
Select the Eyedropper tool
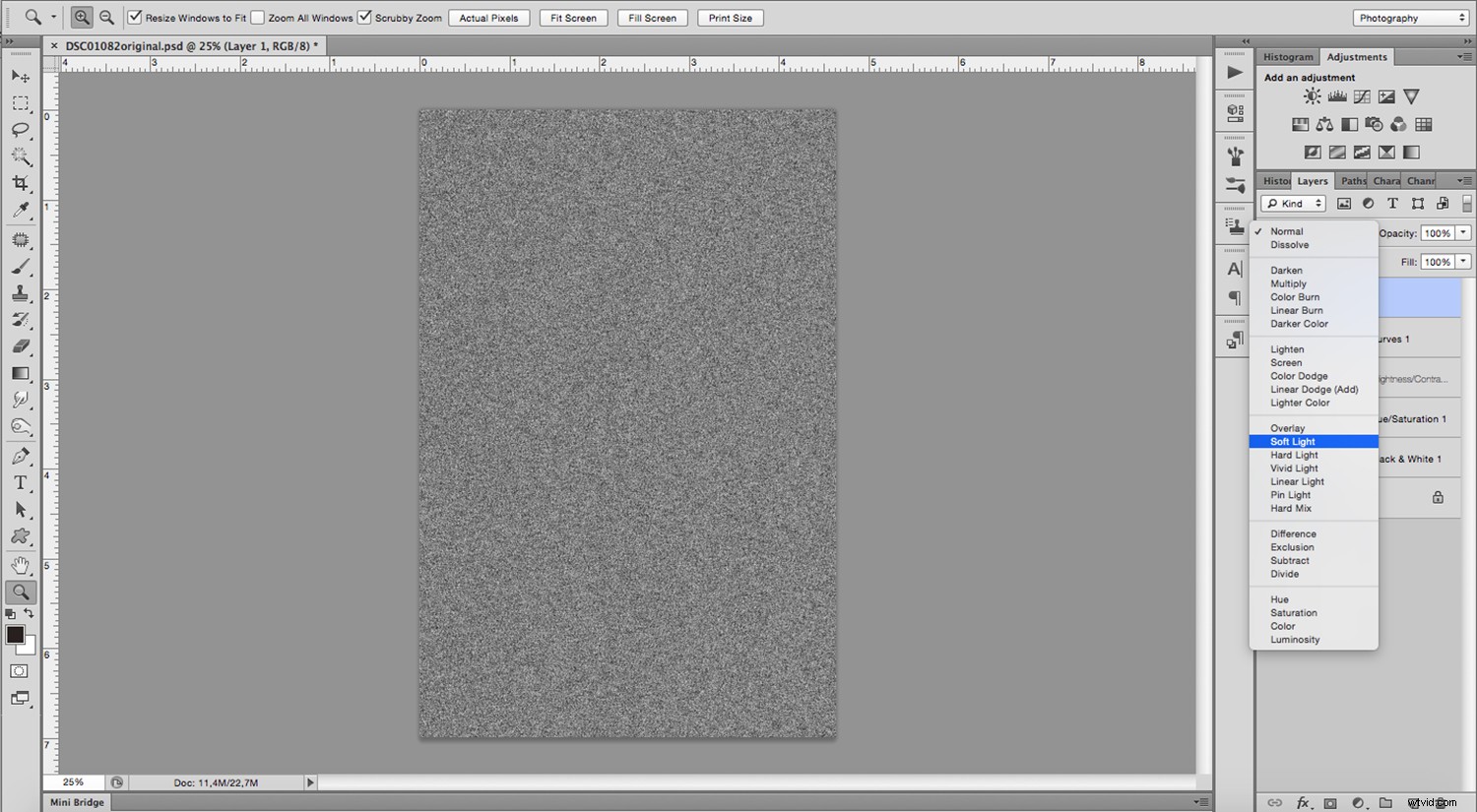[20, 210]
